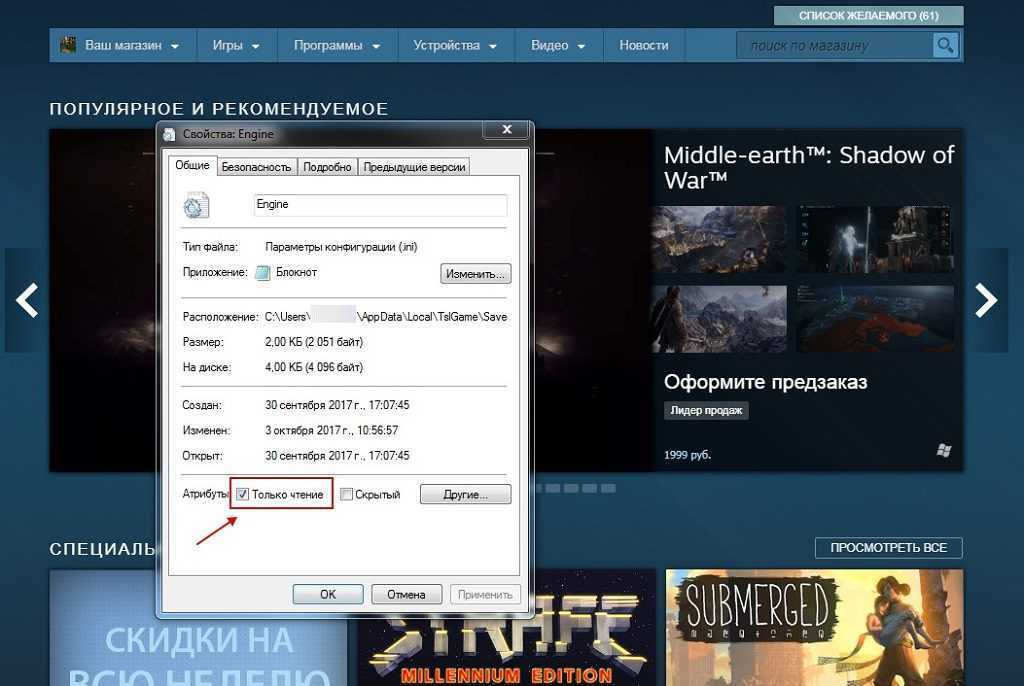The height and width of the screenshot is (686, 1024).
Task: Click the Steam store avatar icon
Action: [68, 45]
